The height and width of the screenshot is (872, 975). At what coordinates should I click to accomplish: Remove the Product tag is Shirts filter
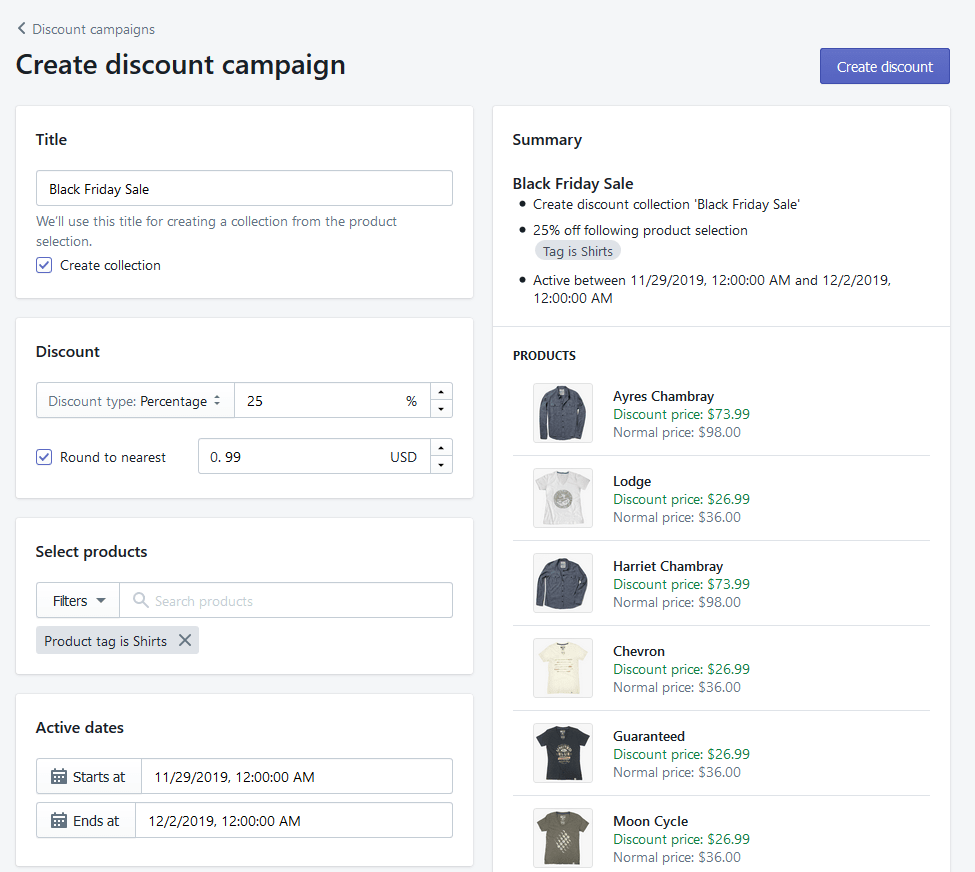(x=184, y=640)
